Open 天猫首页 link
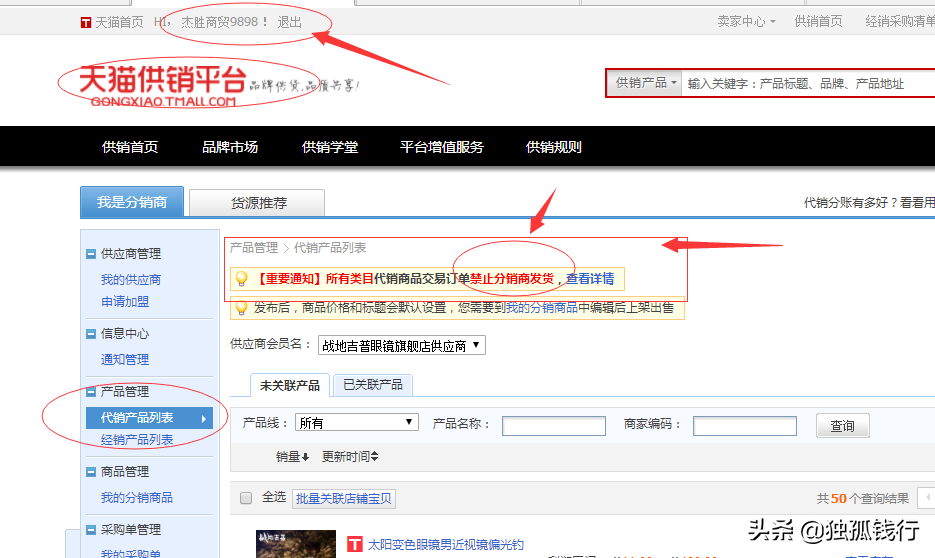Image resolution: width=935 pixels, height=558 pixels. [x=119, y=23]
